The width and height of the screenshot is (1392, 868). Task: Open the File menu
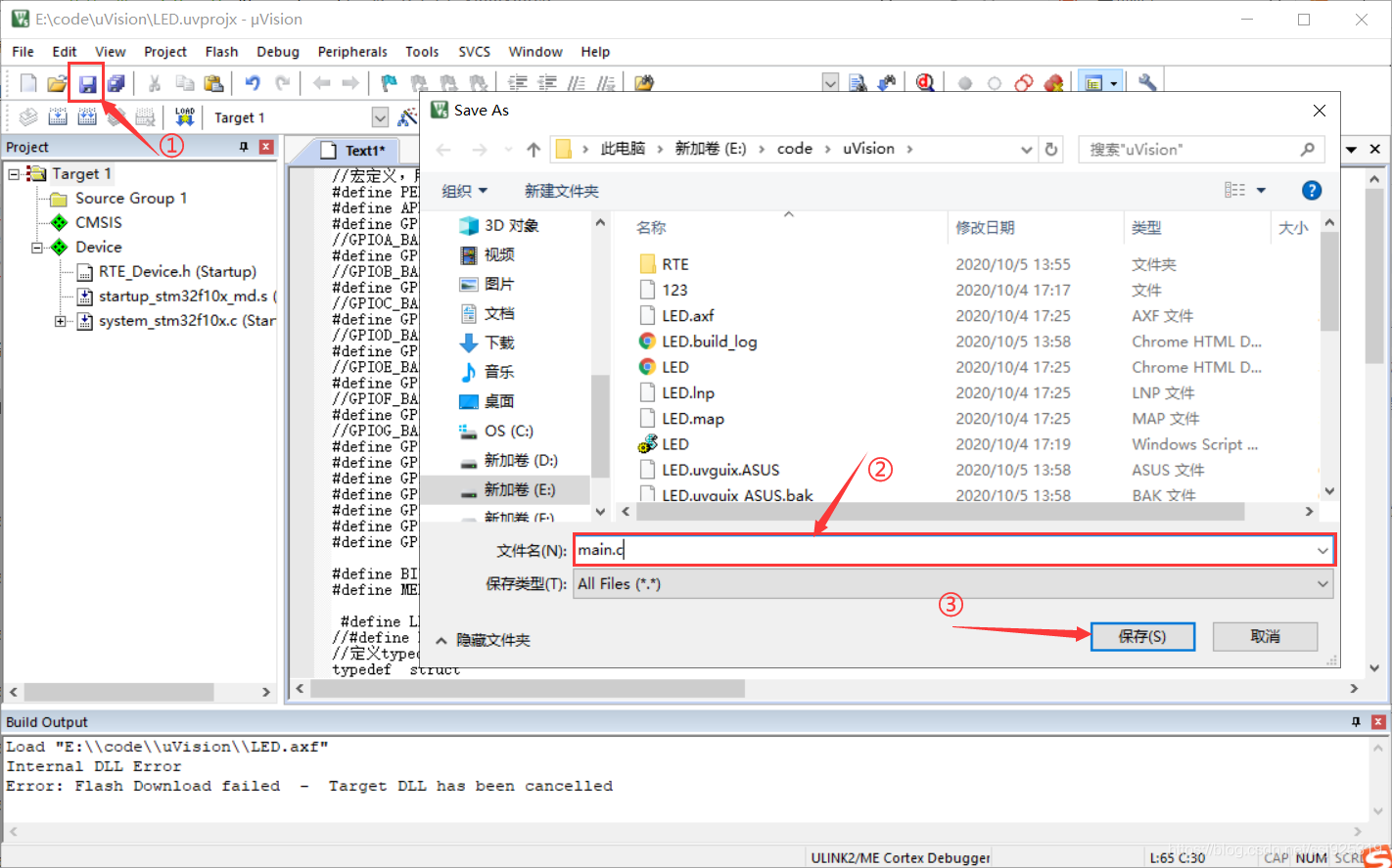pyautogui.click(x=23, y=52)
